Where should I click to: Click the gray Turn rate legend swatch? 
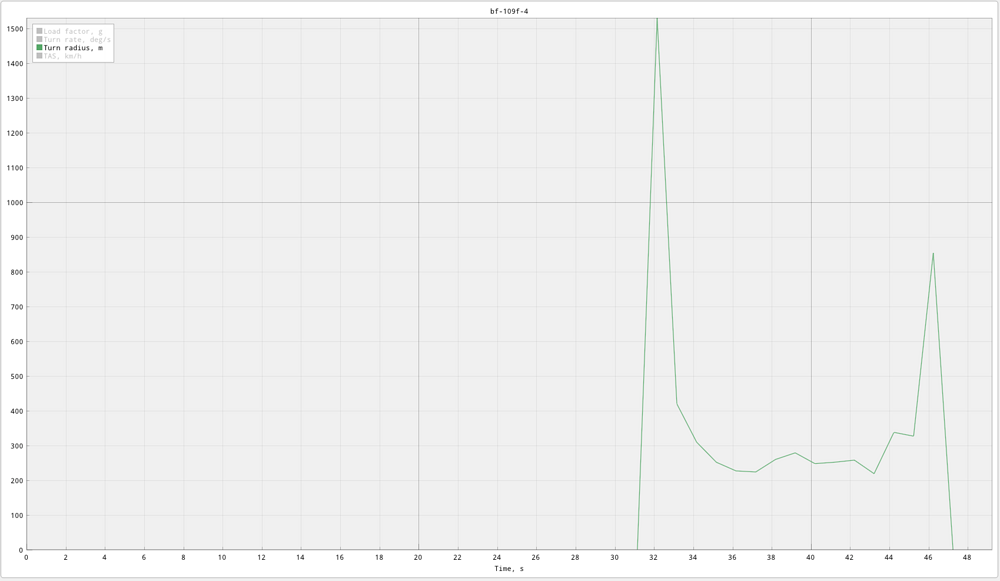(x=40, y=39)
